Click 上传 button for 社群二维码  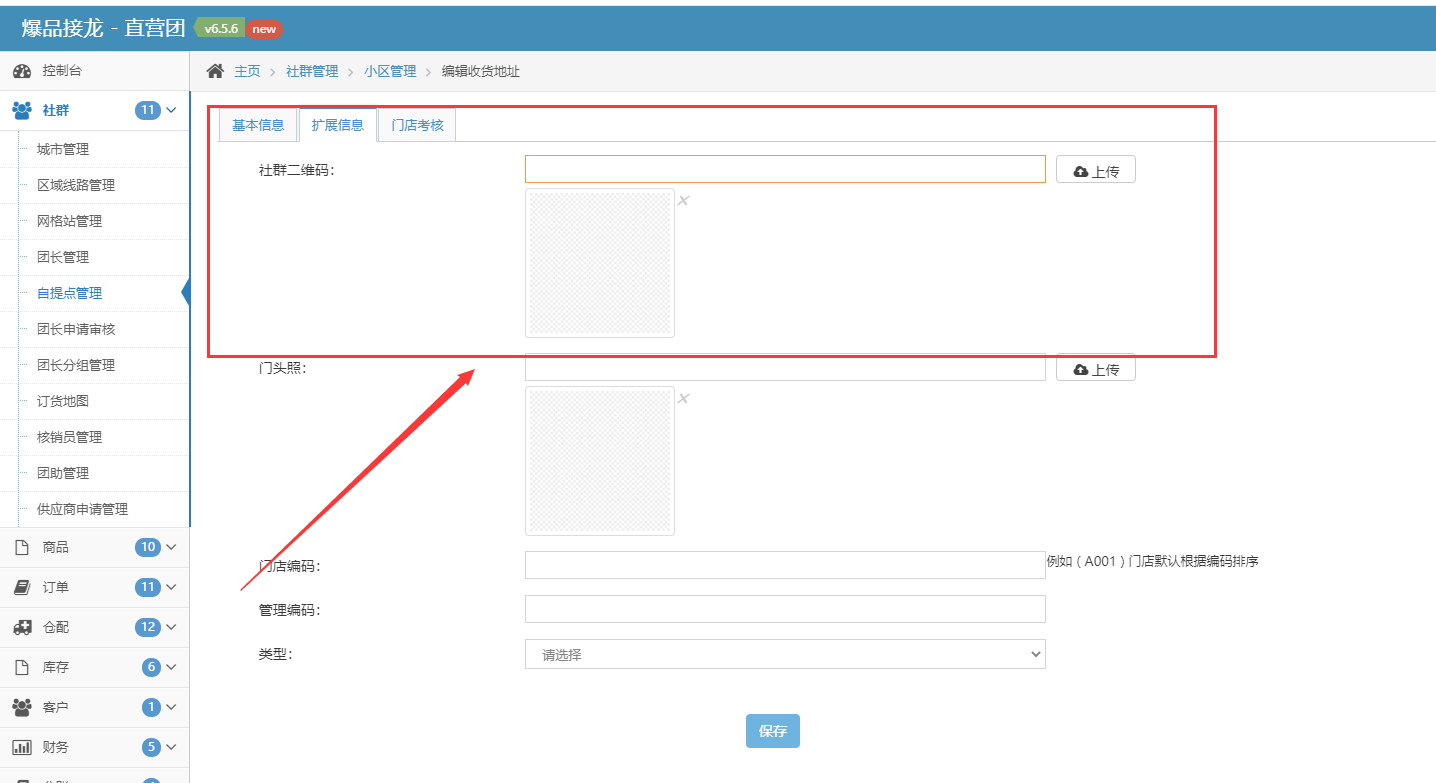pyautogui.click(x=1096, y=171)
